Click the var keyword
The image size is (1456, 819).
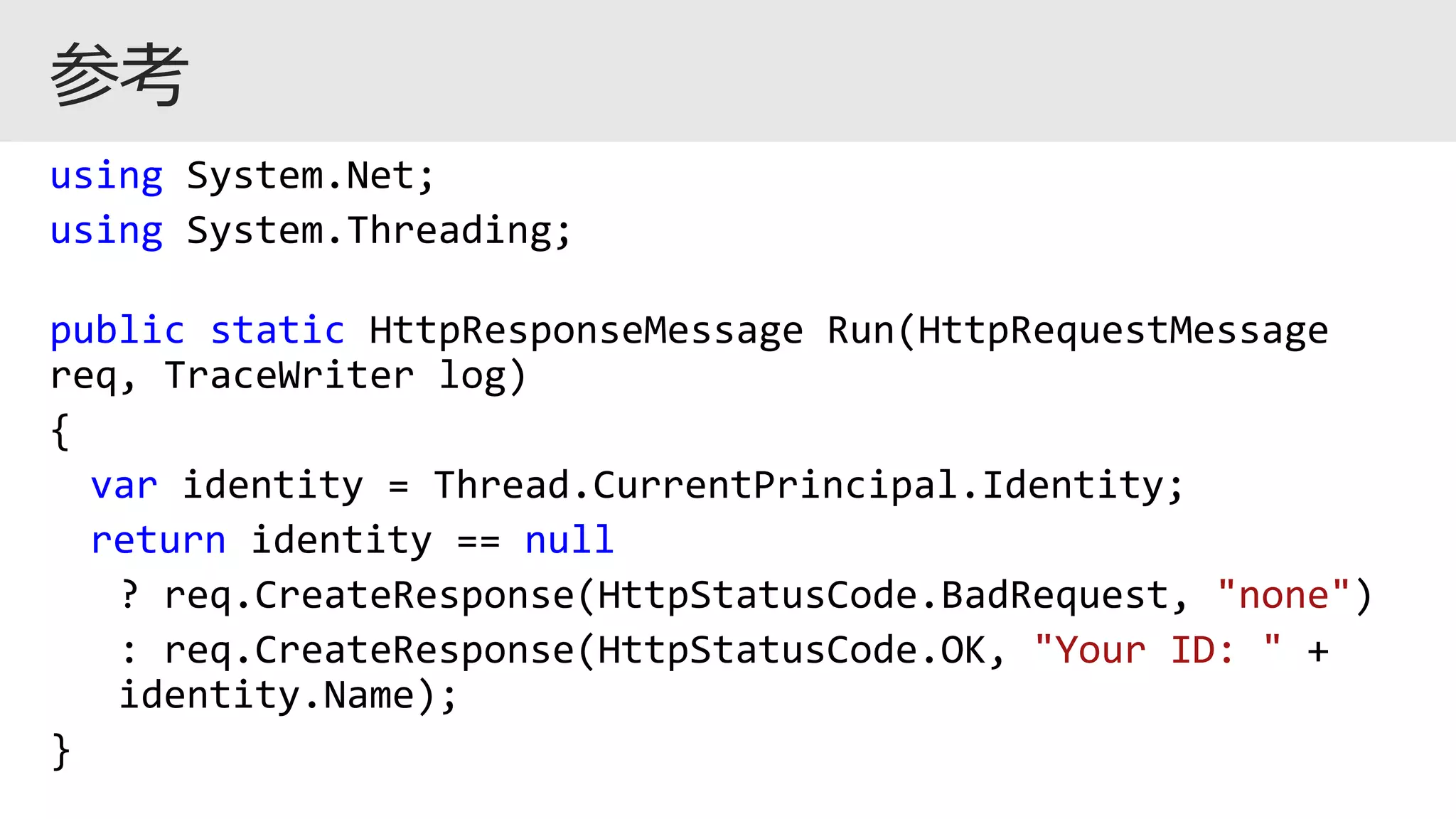tap(124, 486)
